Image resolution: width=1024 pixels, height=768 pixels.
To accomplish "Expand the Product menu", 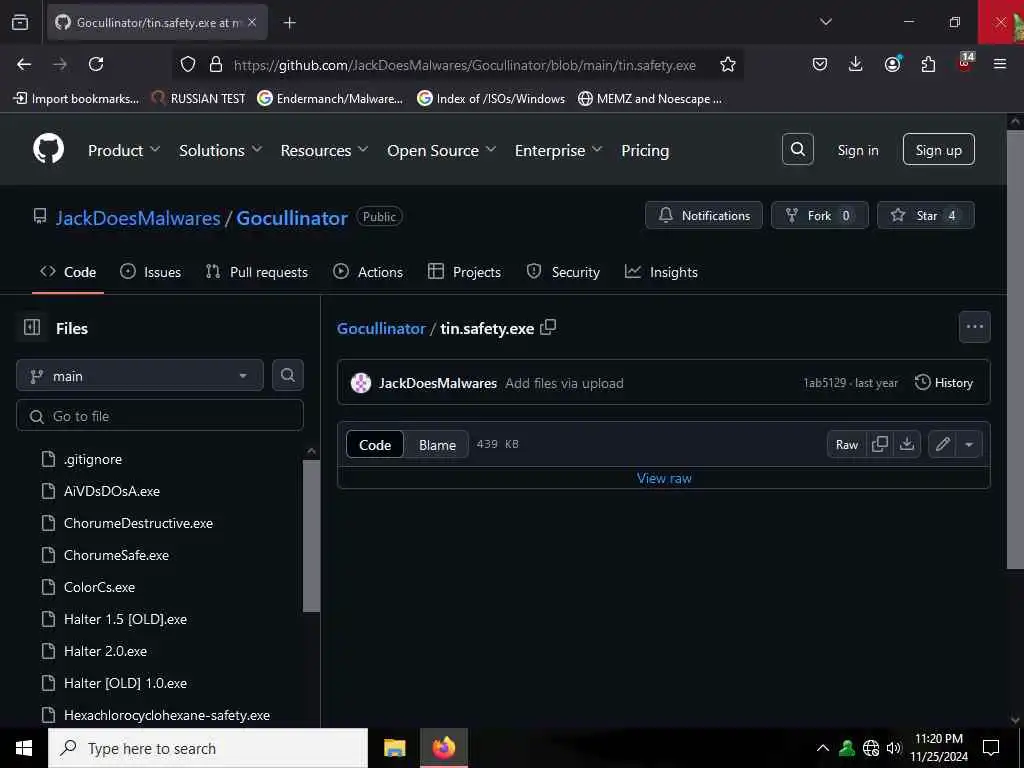I will point(124,150).
